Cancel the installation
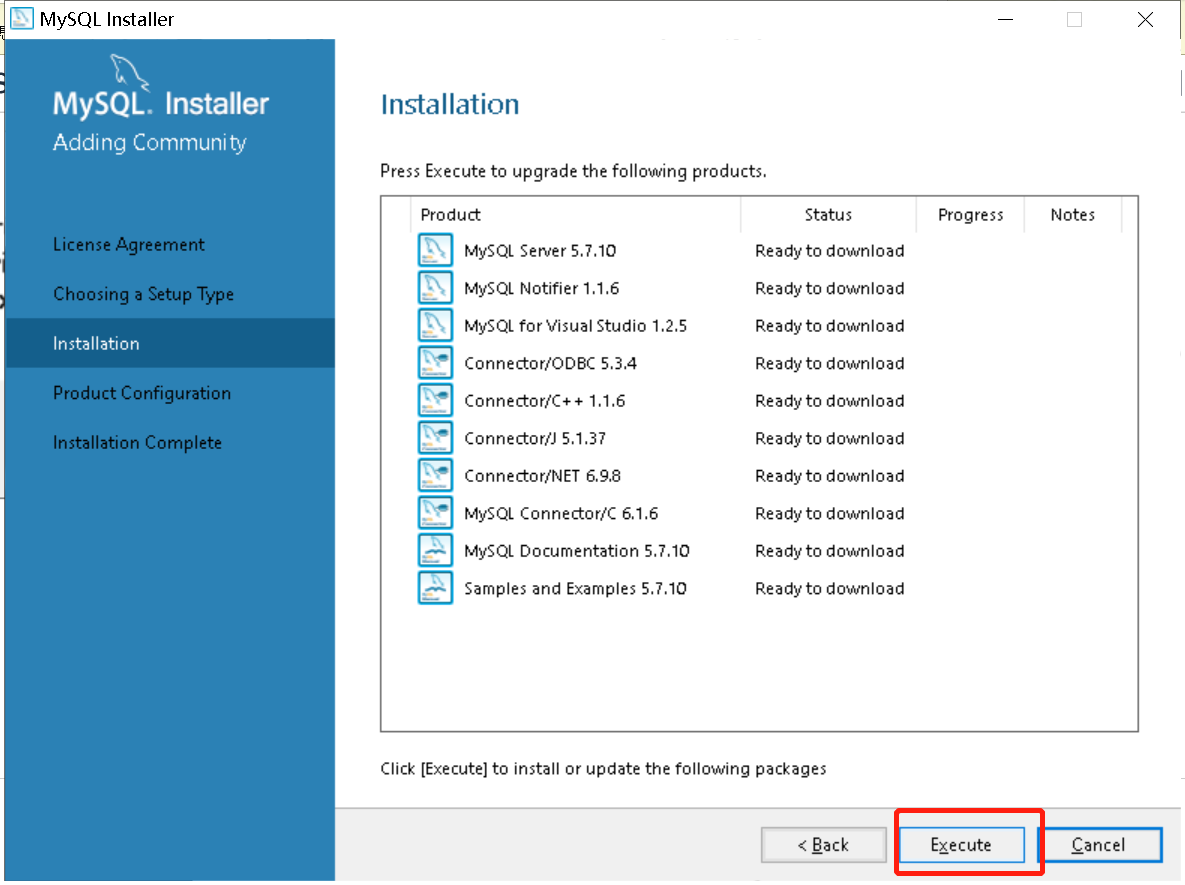This screenshot has width=1185, height=885. pos(1099,845)
